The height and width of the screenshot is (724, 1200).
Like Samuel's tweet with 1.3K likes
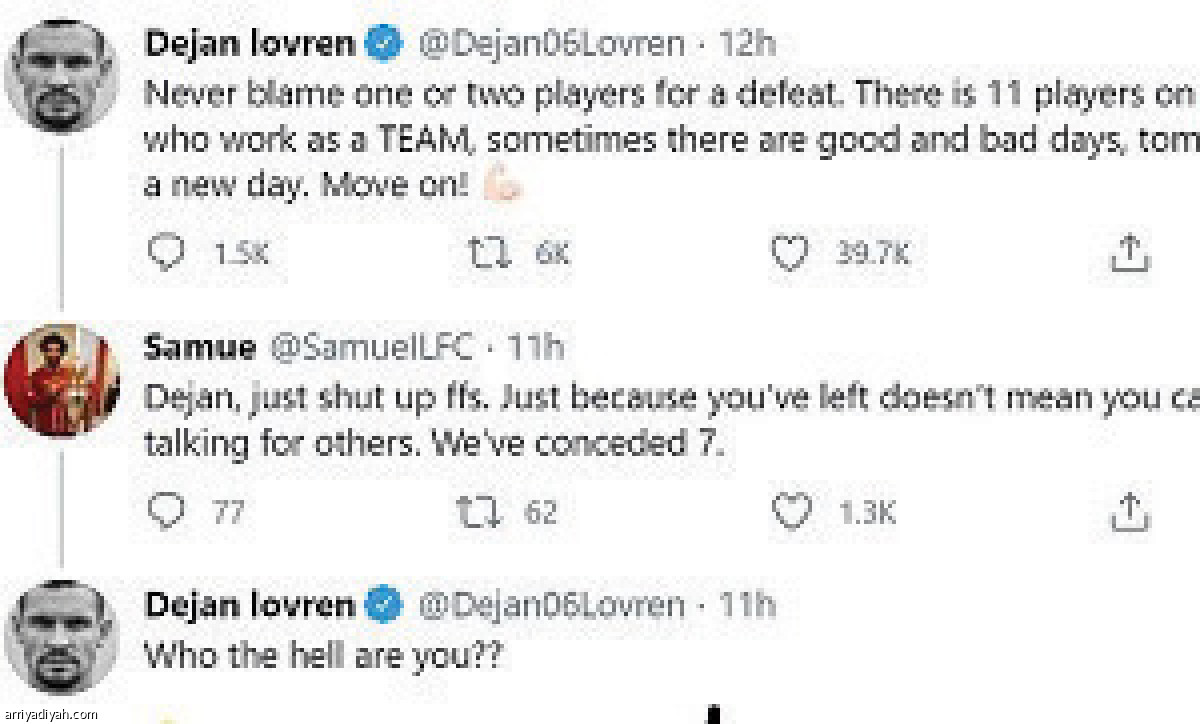click(792, 512)
